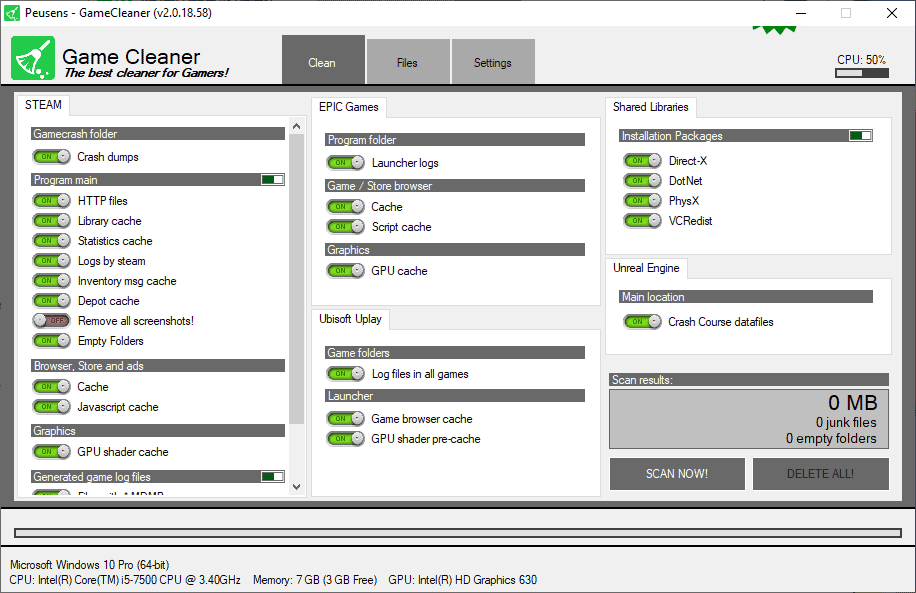Open the Settings tab
Viewport: 916px width, 593px height.
493,61
